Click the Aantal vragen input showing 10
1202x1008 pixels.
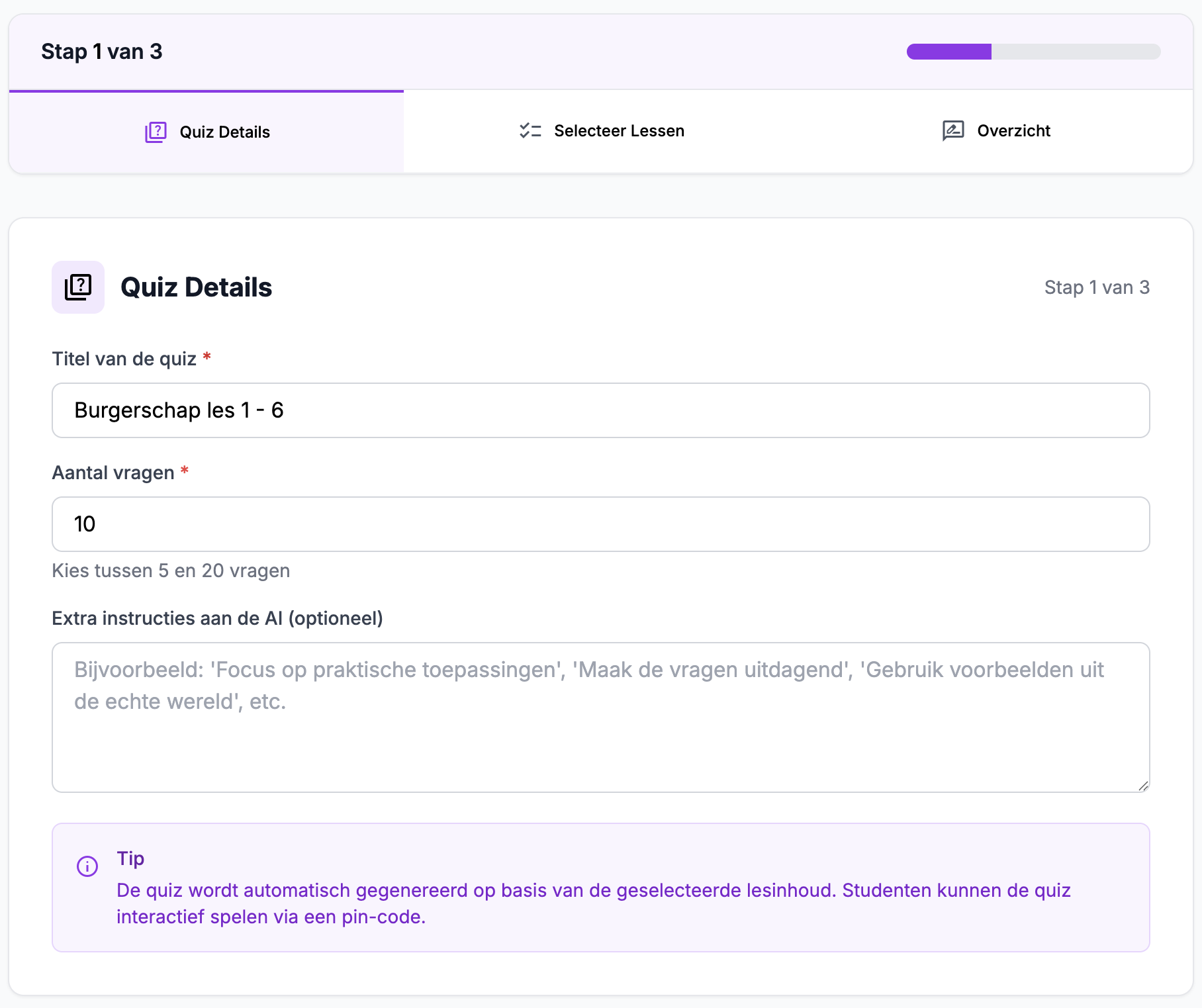click(600, 524)
